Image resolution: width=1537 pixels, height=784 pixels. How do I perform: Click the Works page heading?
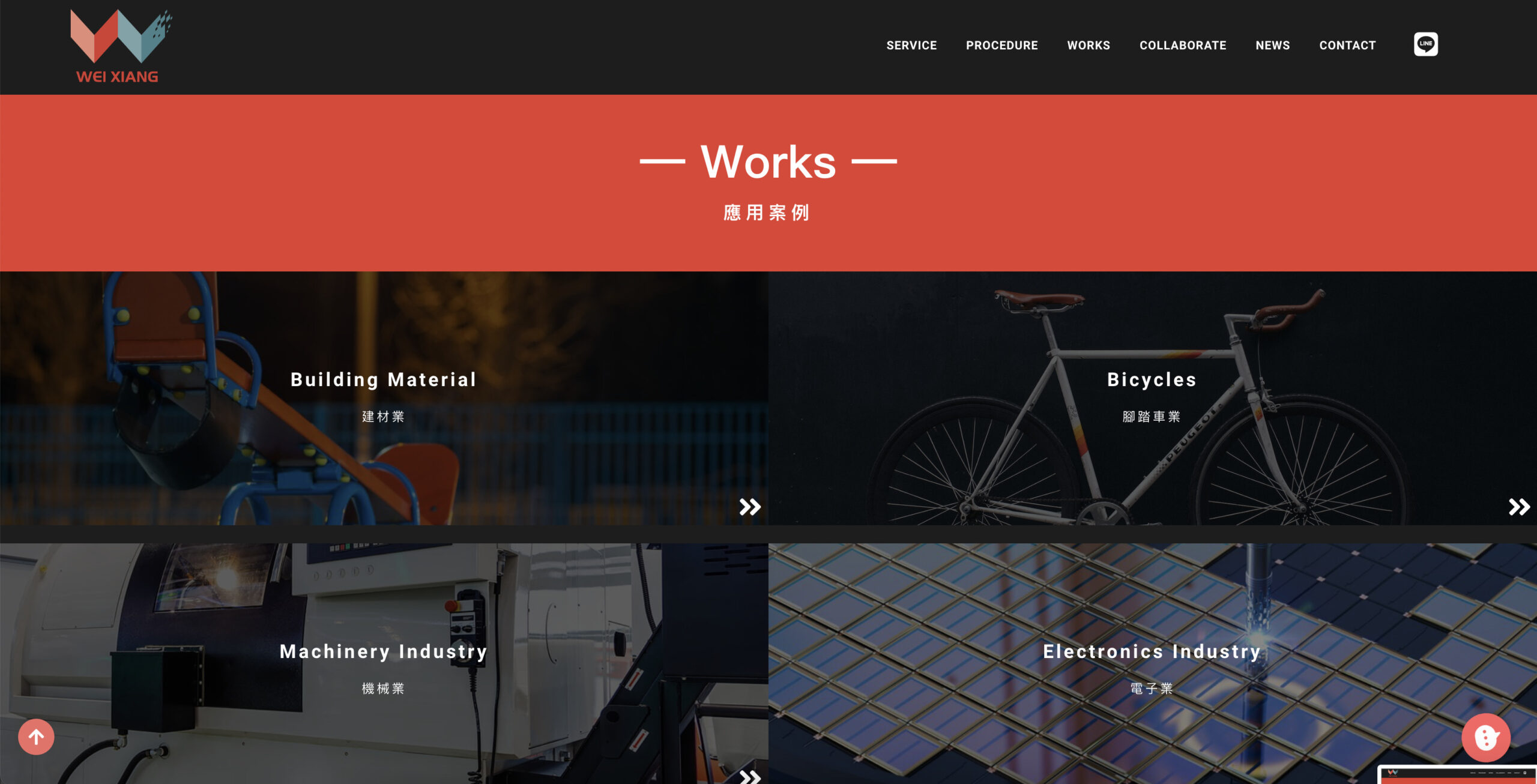tap(768, 162)
